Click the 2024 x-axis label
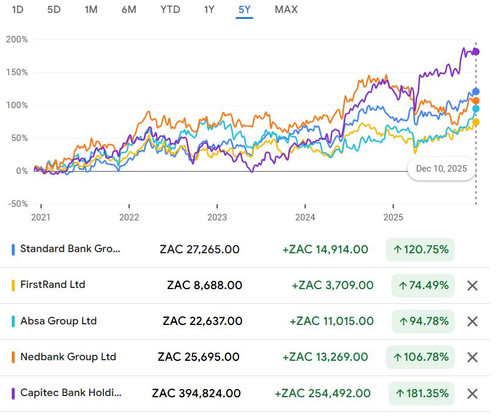The image size is (500, 419). point(305,217)
